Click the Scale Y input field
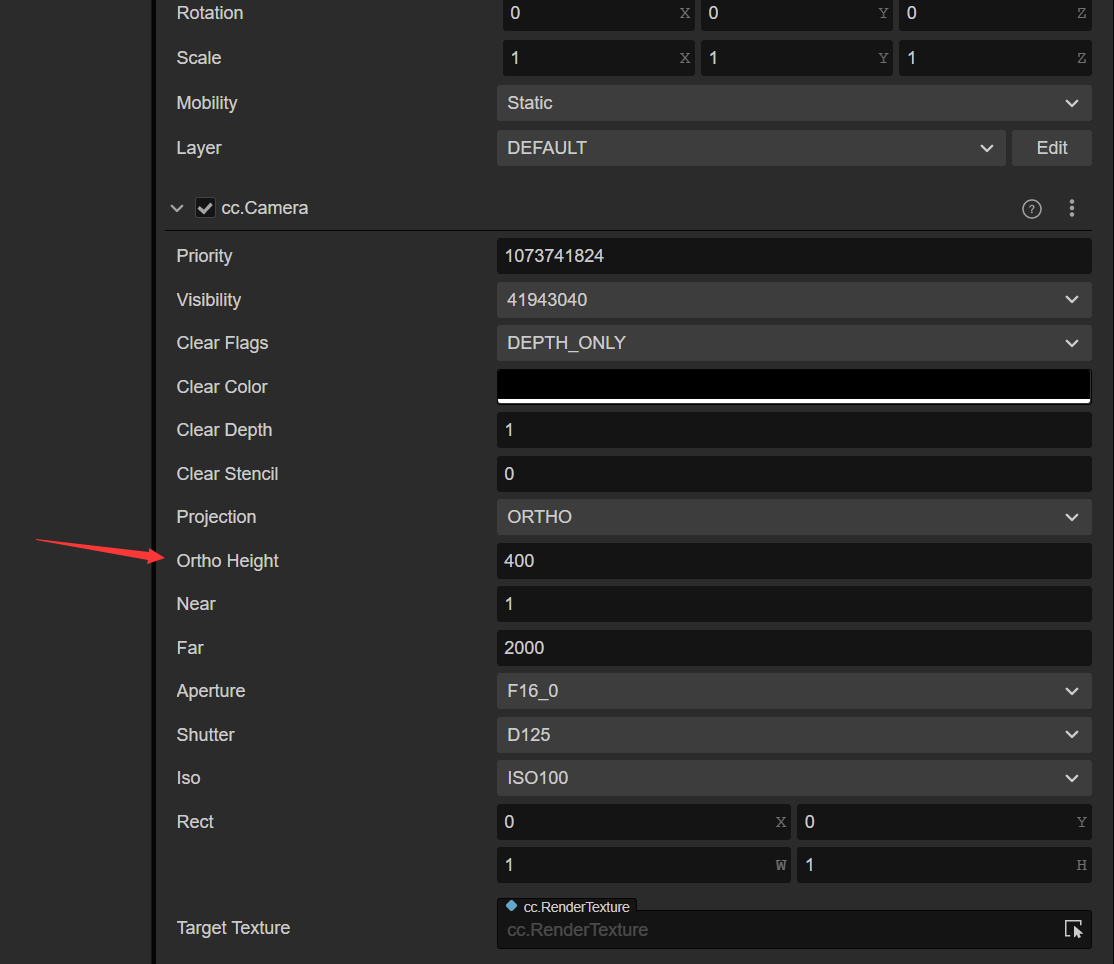 click(x=796, y=58)
